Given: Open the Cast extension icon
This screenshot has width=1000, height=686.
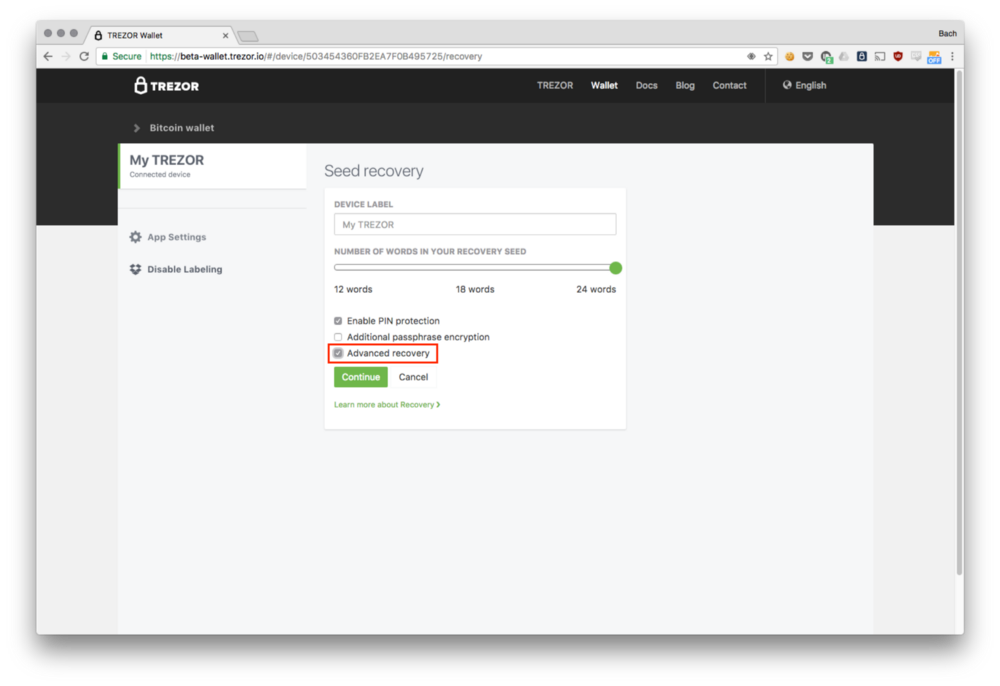Looking at the screenshot, I should point(879,57).
